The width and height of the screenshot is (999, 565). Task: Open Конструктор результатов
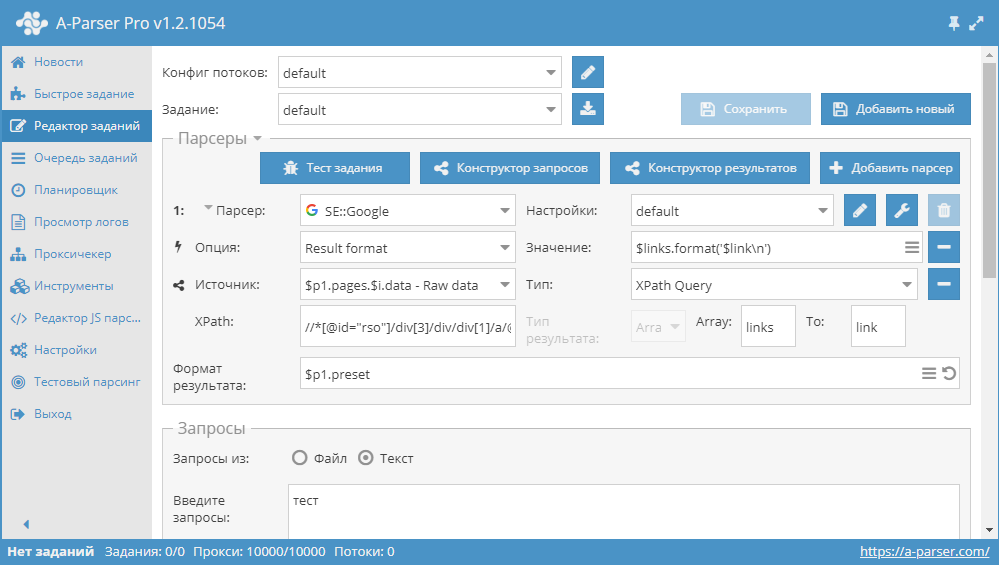pos(710,168)
